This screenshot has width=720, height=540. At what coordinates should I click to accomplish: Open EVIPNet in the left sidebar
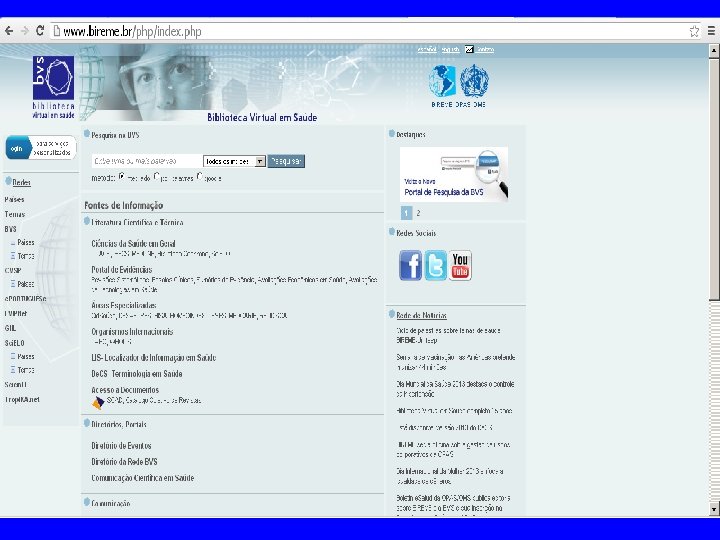click(x=16, y=313)
